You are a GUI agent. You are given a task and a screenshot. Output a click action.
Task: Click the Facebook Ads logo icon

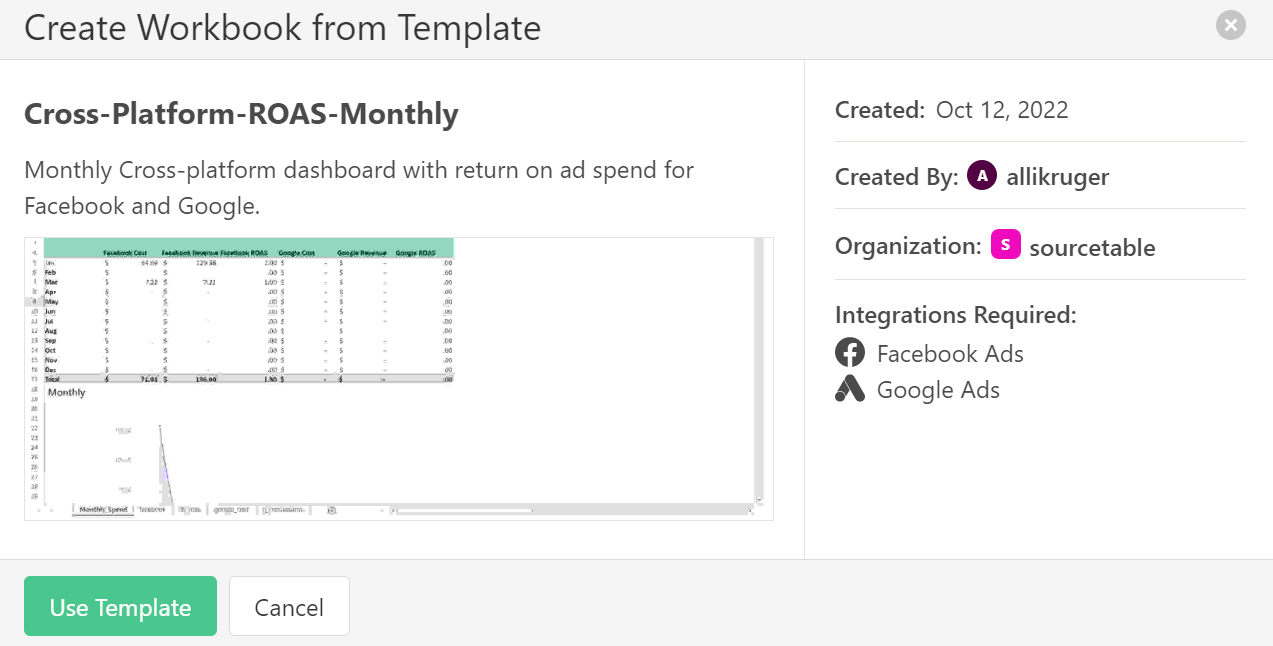(850, 352)
